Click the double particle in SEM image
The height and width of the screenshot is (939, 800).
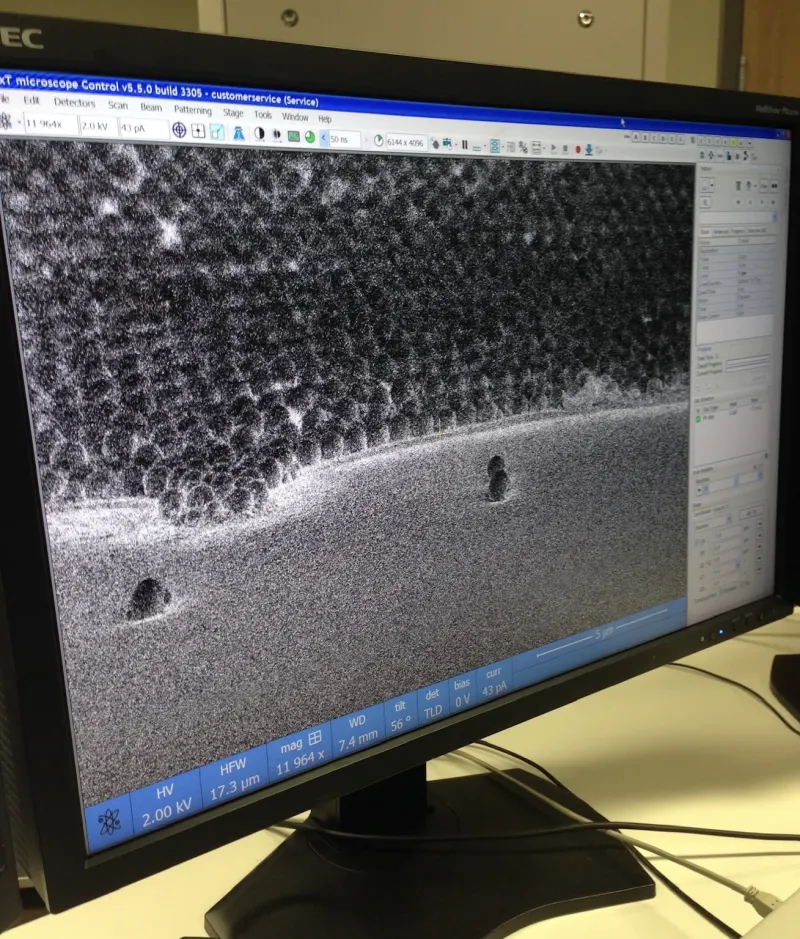click(x=497, y=478)
